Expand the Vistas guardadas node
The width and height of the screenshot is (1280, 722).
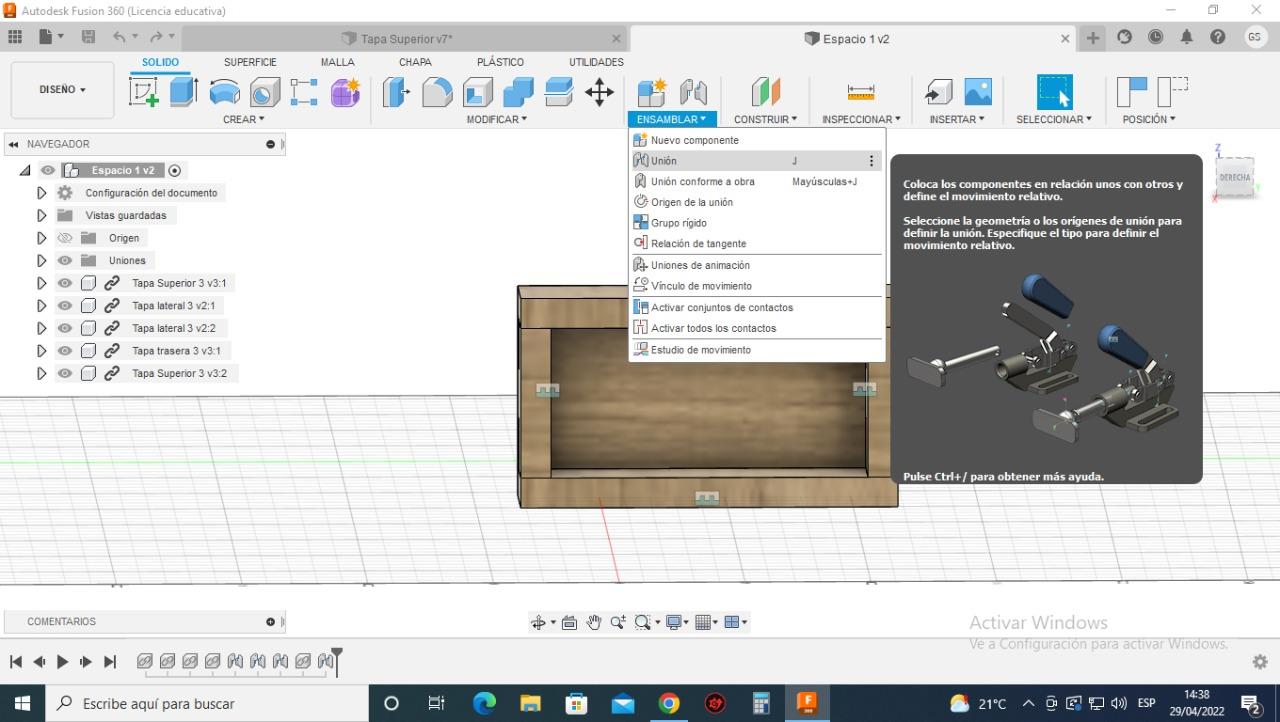(x=41, y=215)
